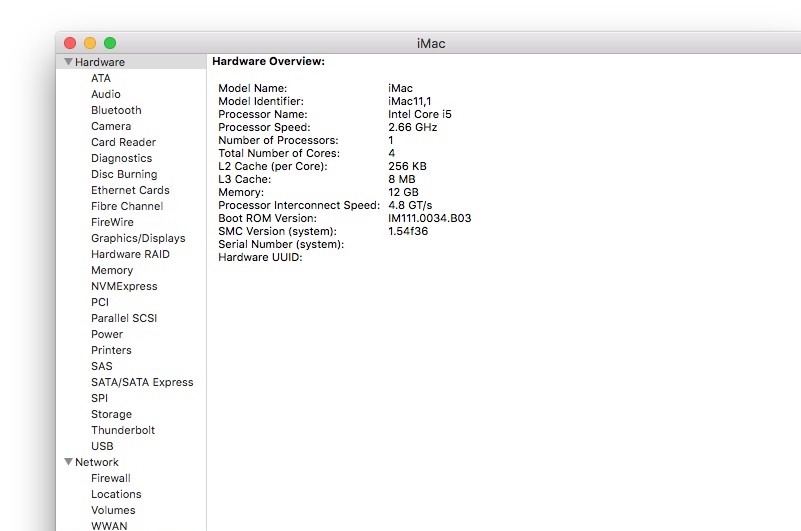801x531 pixels.
Task: Click the Memory value 12 GB
Action: [x=403, y=192]
